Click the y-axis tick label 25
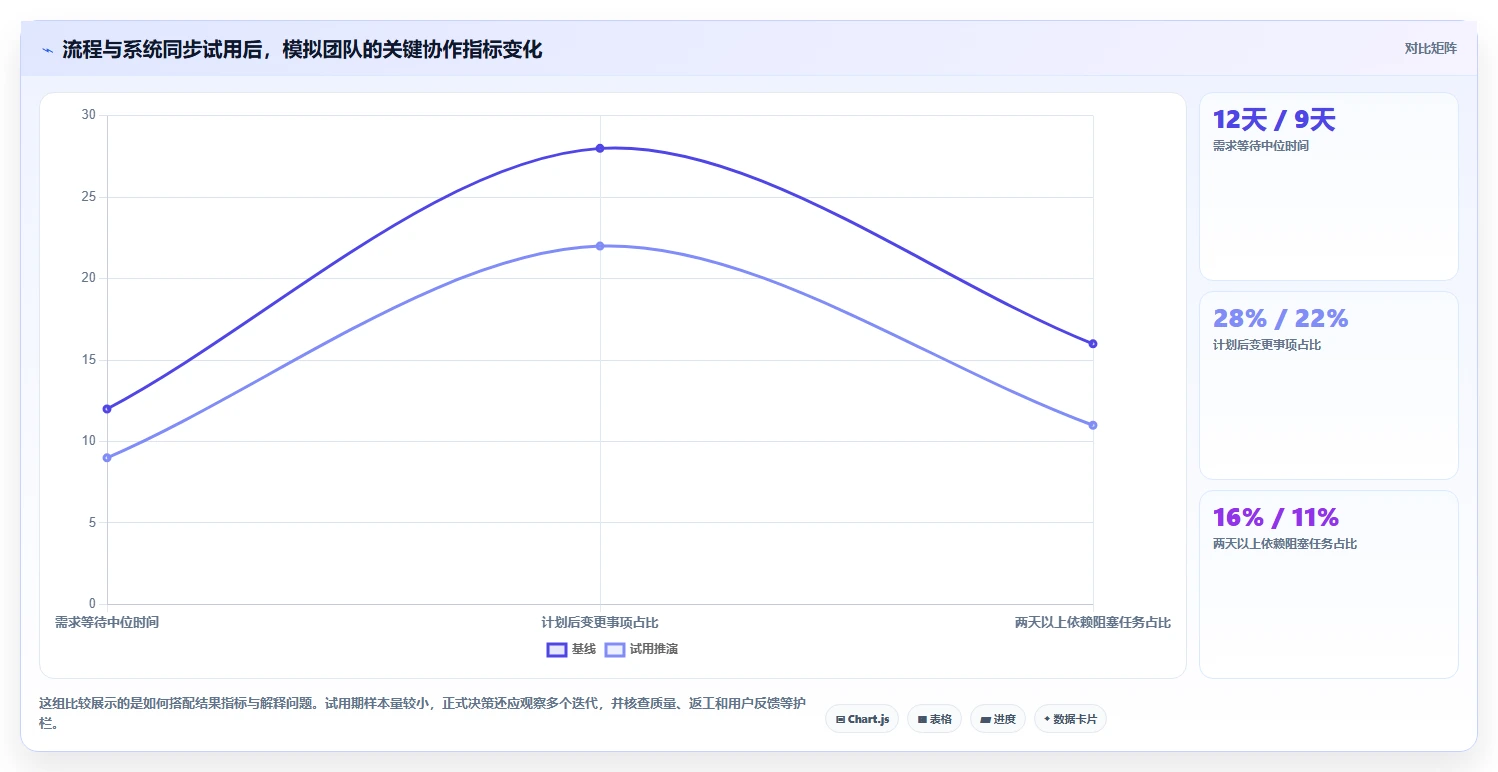This screenshot has width=1498, height=772. click(x=89, y=197)
